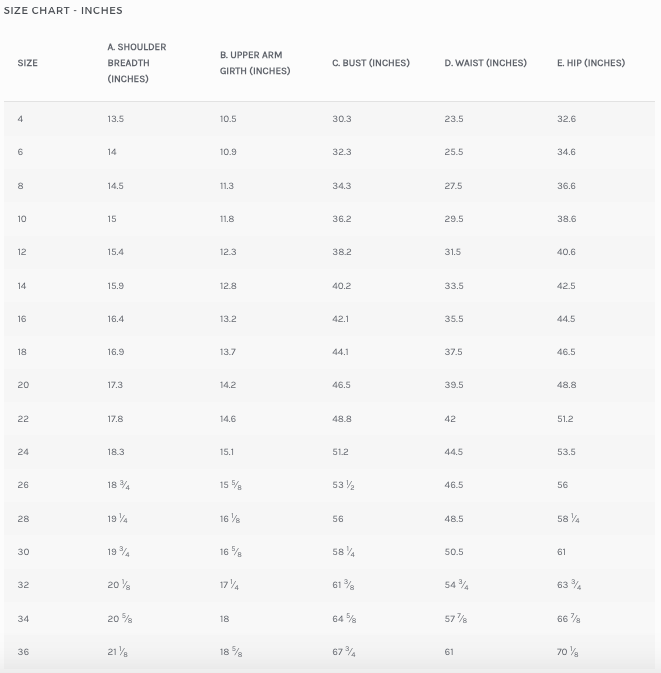This screenshot has width=661, height=673.
Task: Click bust value 53 ½ for size 26
Action: 343,485
